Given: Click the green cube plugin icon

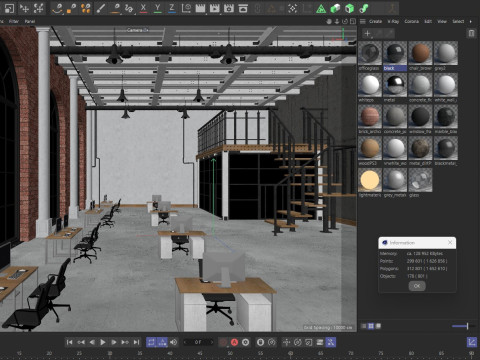Looking at the screenshot, I should click(349, 8).
